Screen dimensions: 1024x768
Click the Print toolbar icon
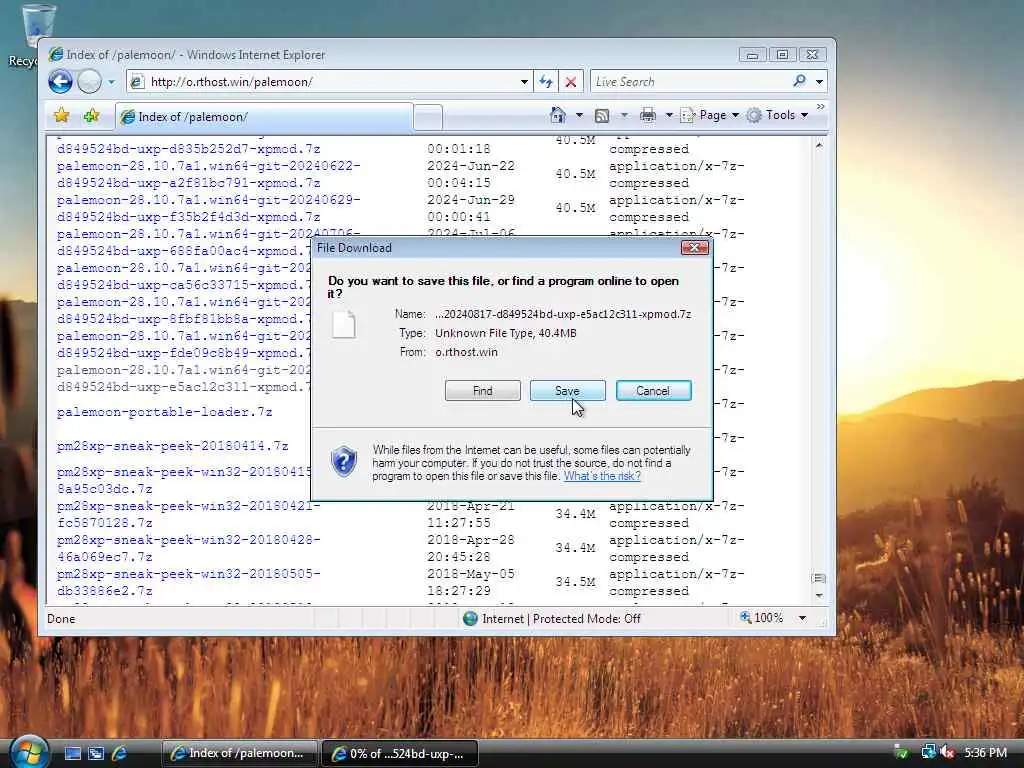tap(648, 116)
